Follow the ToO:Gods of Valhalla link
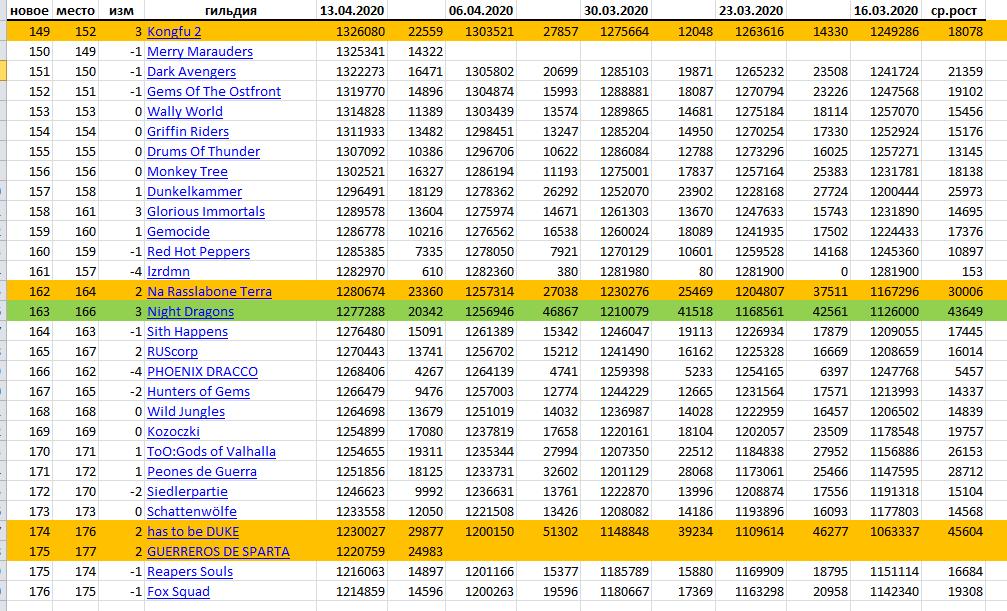The height and width of the screenshot is (611, 1007). [211, 451]
